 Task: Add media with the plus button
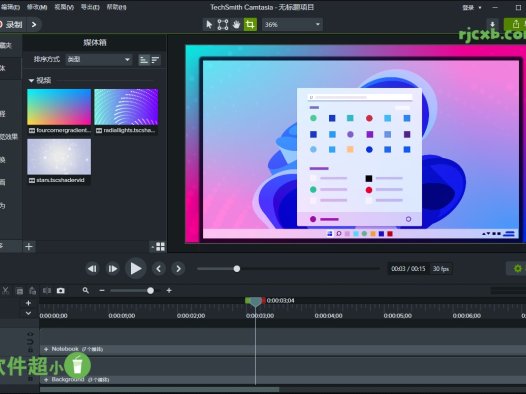[29, 247]
